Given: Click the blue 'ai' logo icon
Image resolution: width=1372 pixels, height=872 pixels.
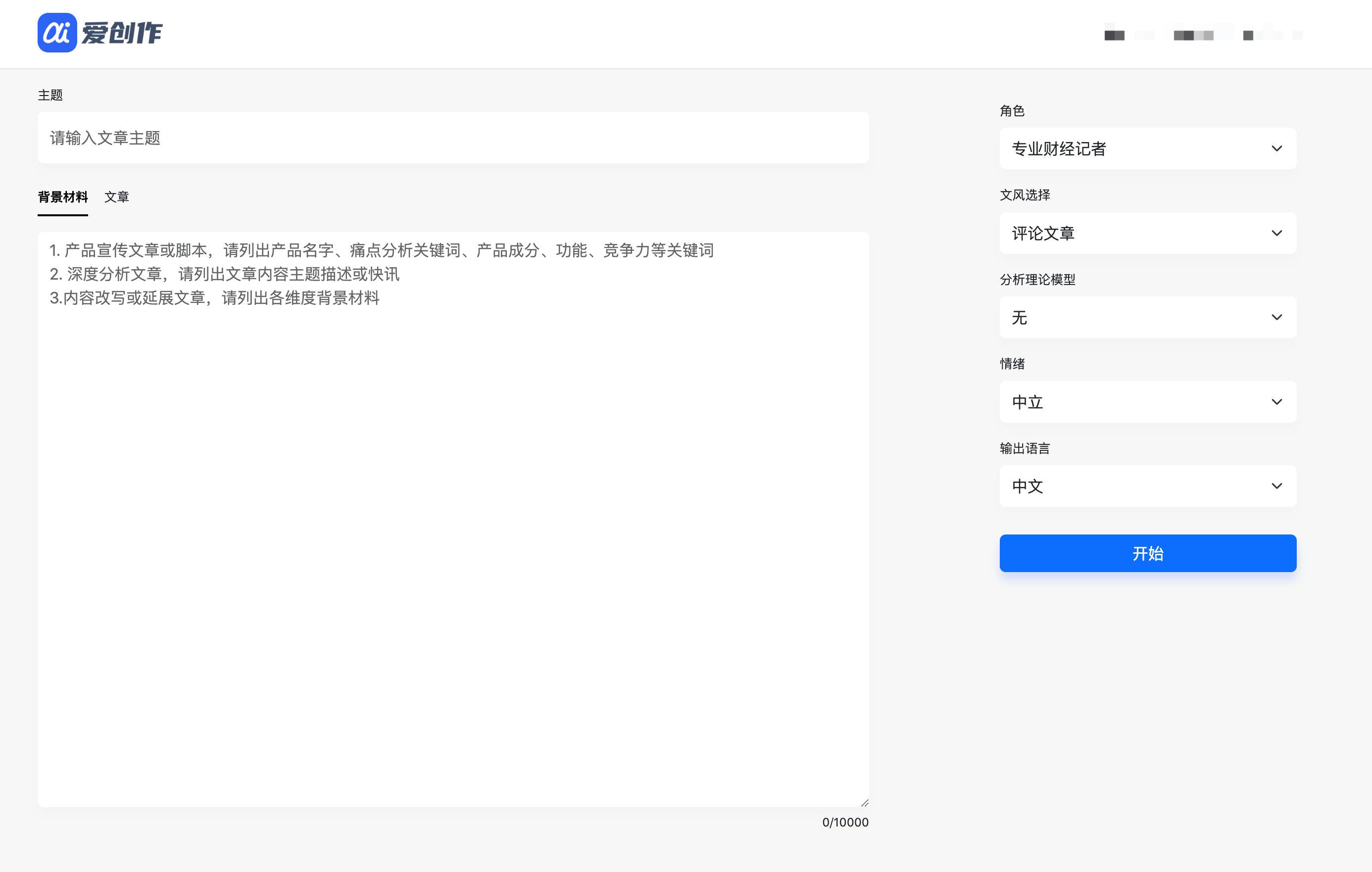Looking at the screenshot, I should (x=57, y=33).
